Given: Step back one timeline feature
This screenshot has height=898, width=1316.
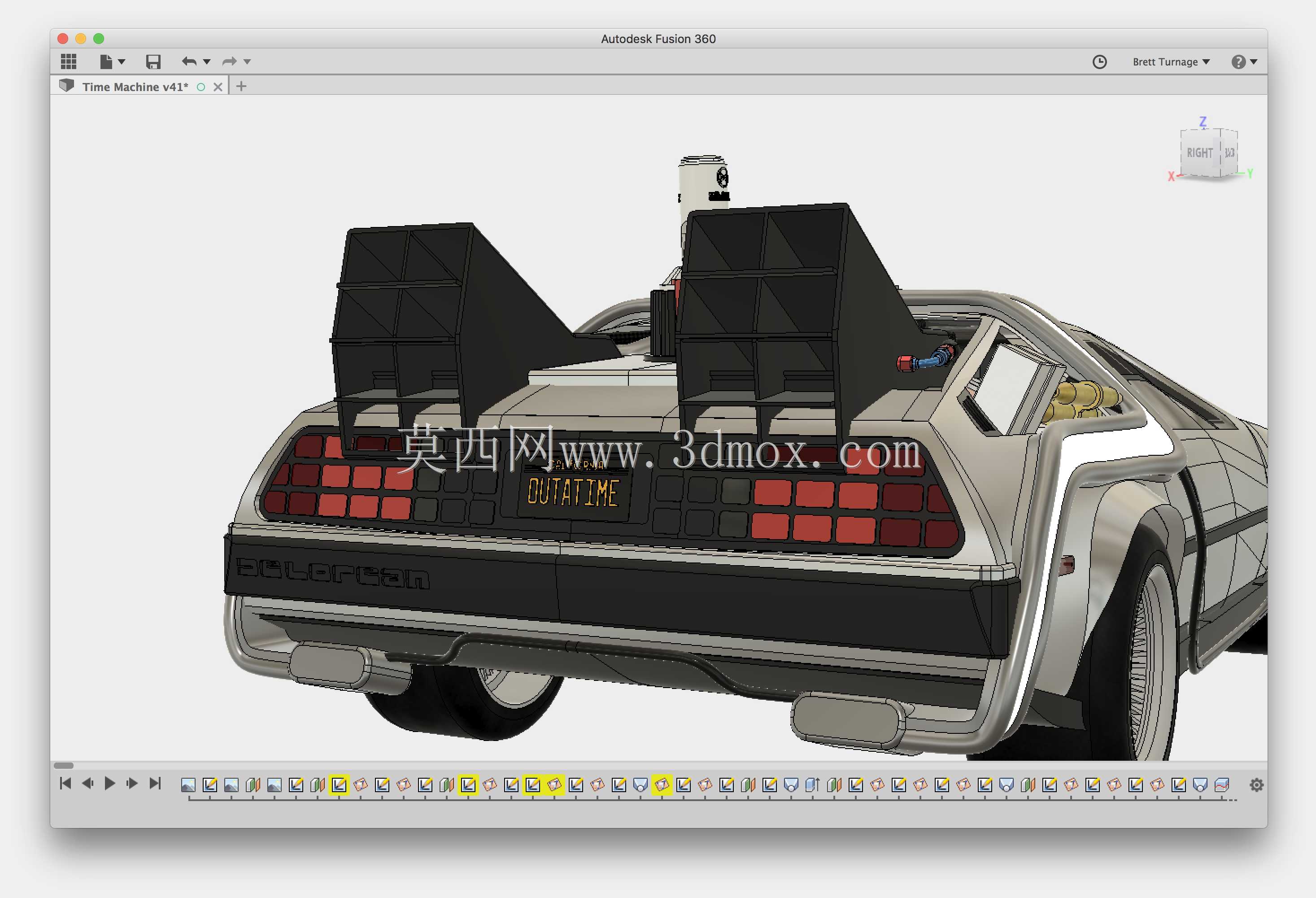Looking at the screenshot, I should click(88, 784).
